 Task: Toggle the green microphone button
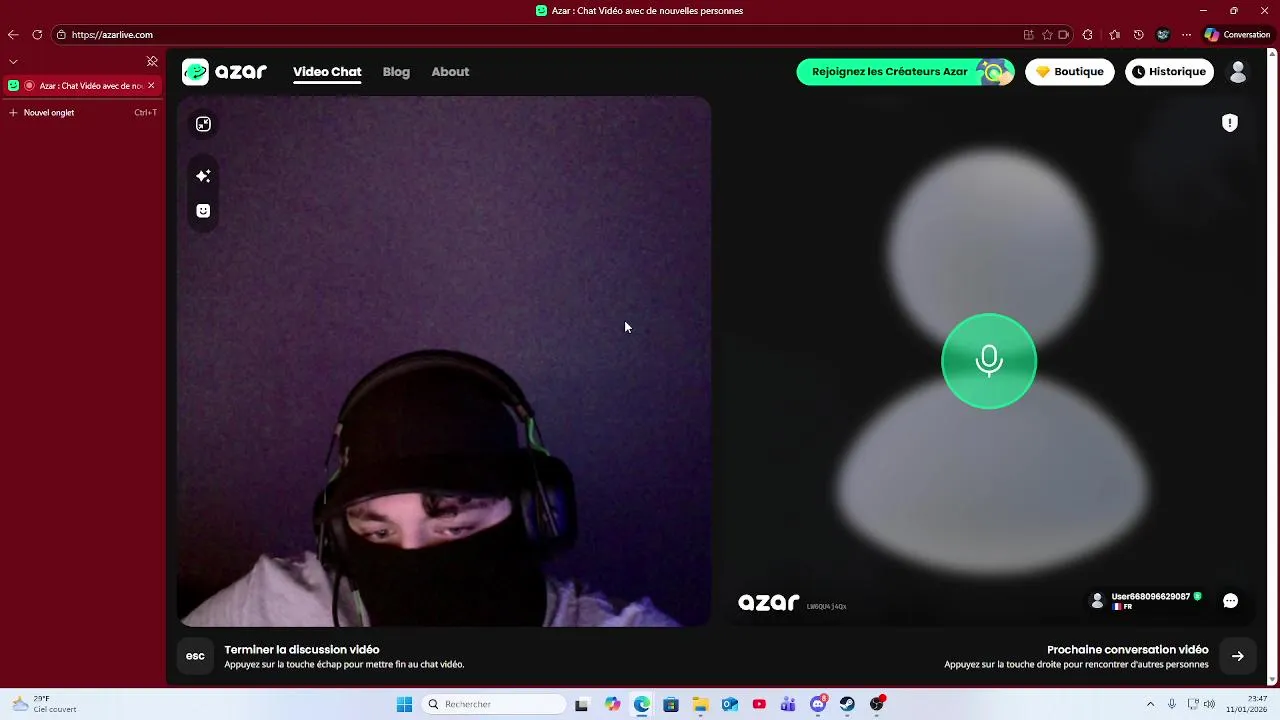pyautogui.click(x=989, y=361)
